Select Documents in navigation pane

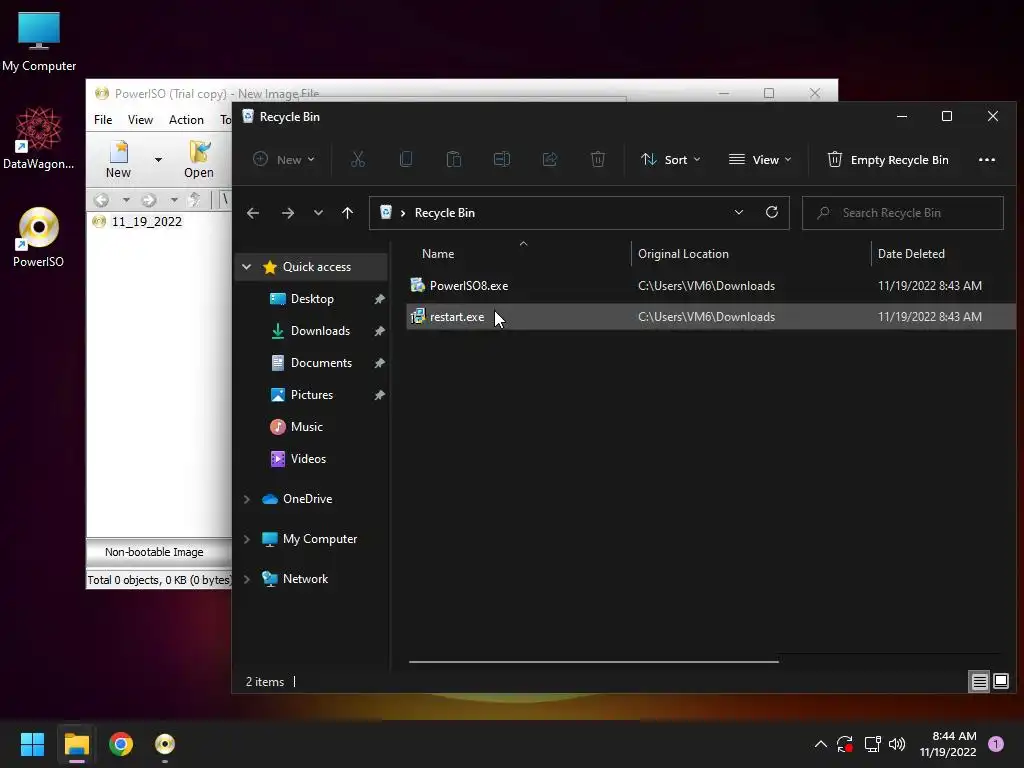click(321, 363)
